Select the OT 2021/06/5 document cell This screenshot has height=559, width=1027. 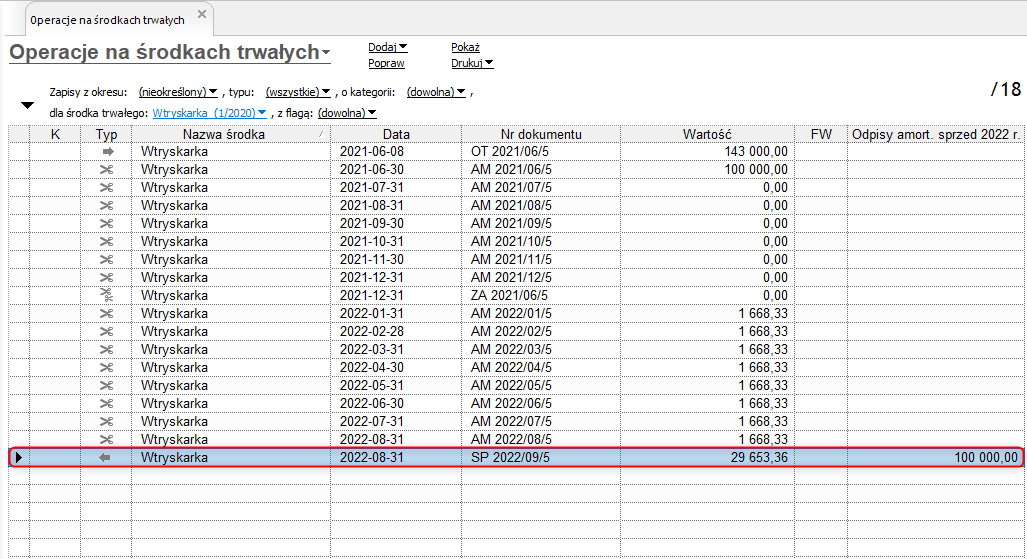pos(541,151)
